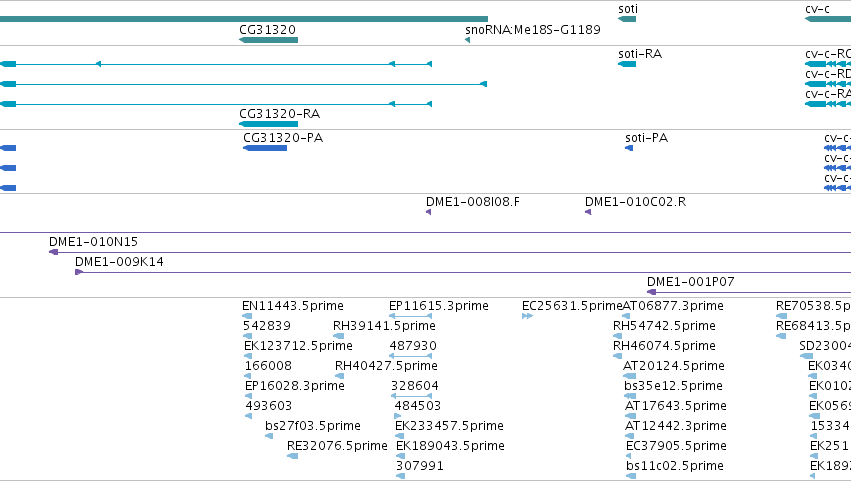Click the EC37905.5prime label

(676, 446)
